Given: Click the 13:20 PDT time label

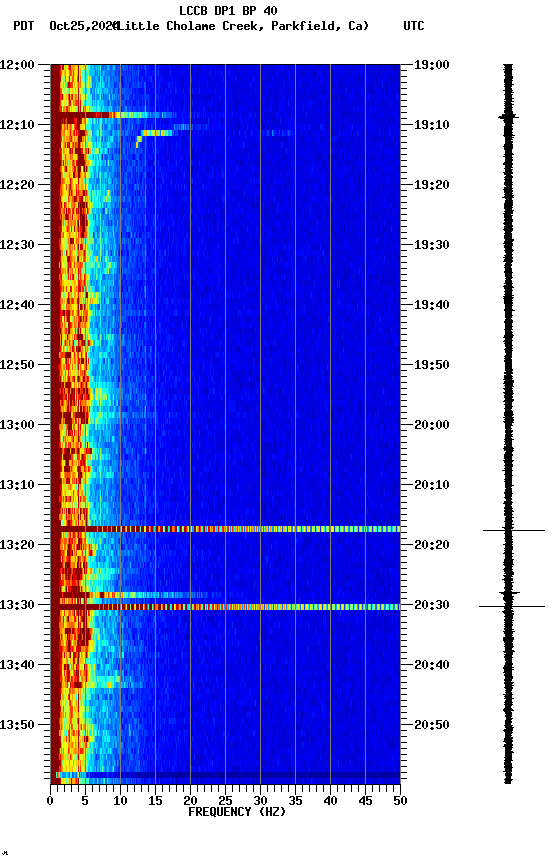Looking at the screenshot, I should click(17, 546).
